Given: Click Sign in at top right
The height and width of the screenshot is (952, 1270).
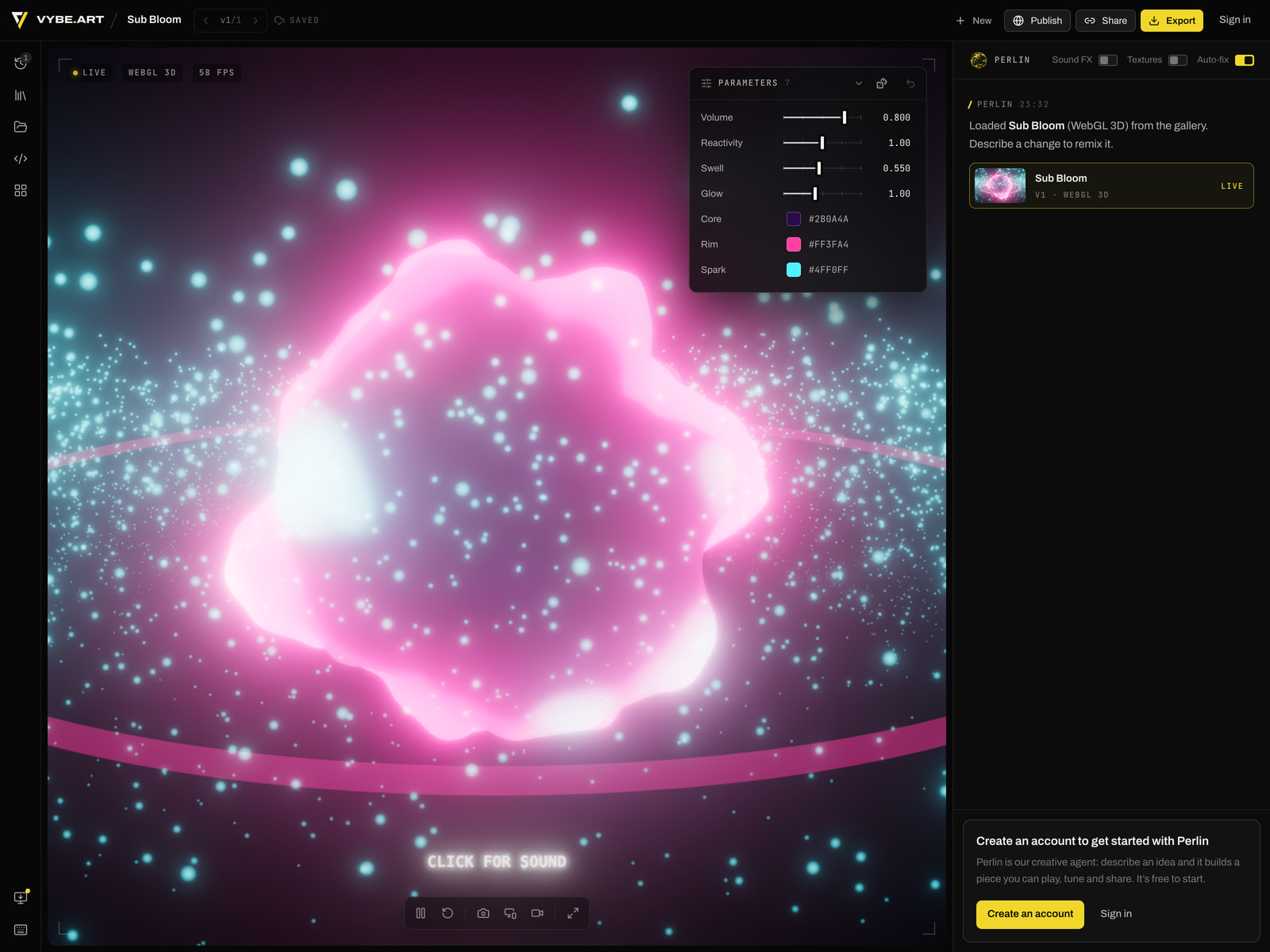Looking at the screenshot, I should pyautogui.click(x=1235, y=20).
